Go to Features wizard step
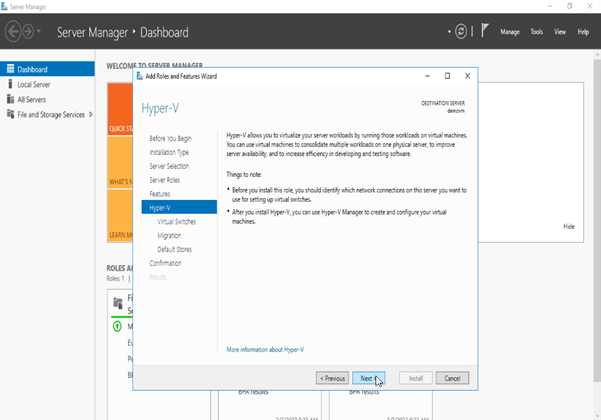This screenshot has width=601, height=420. coord(159,194)
